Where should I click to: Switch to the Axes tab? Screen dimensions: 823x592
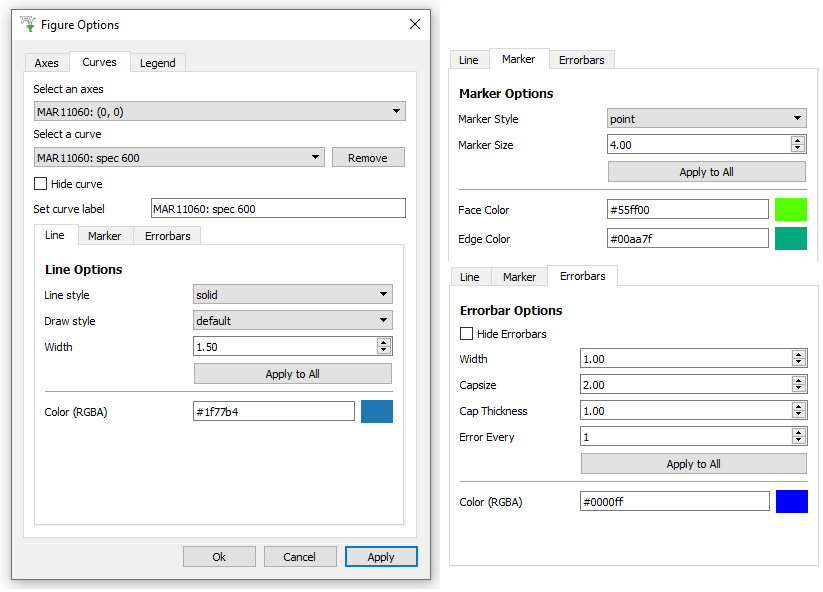(x=47, y=63)
